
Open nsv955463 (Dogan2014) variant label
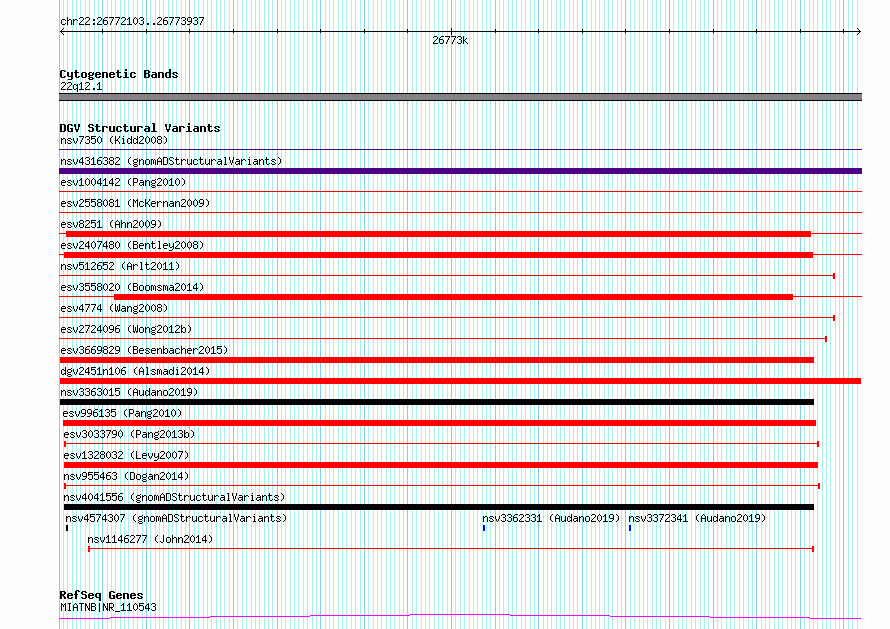[126, 476]
